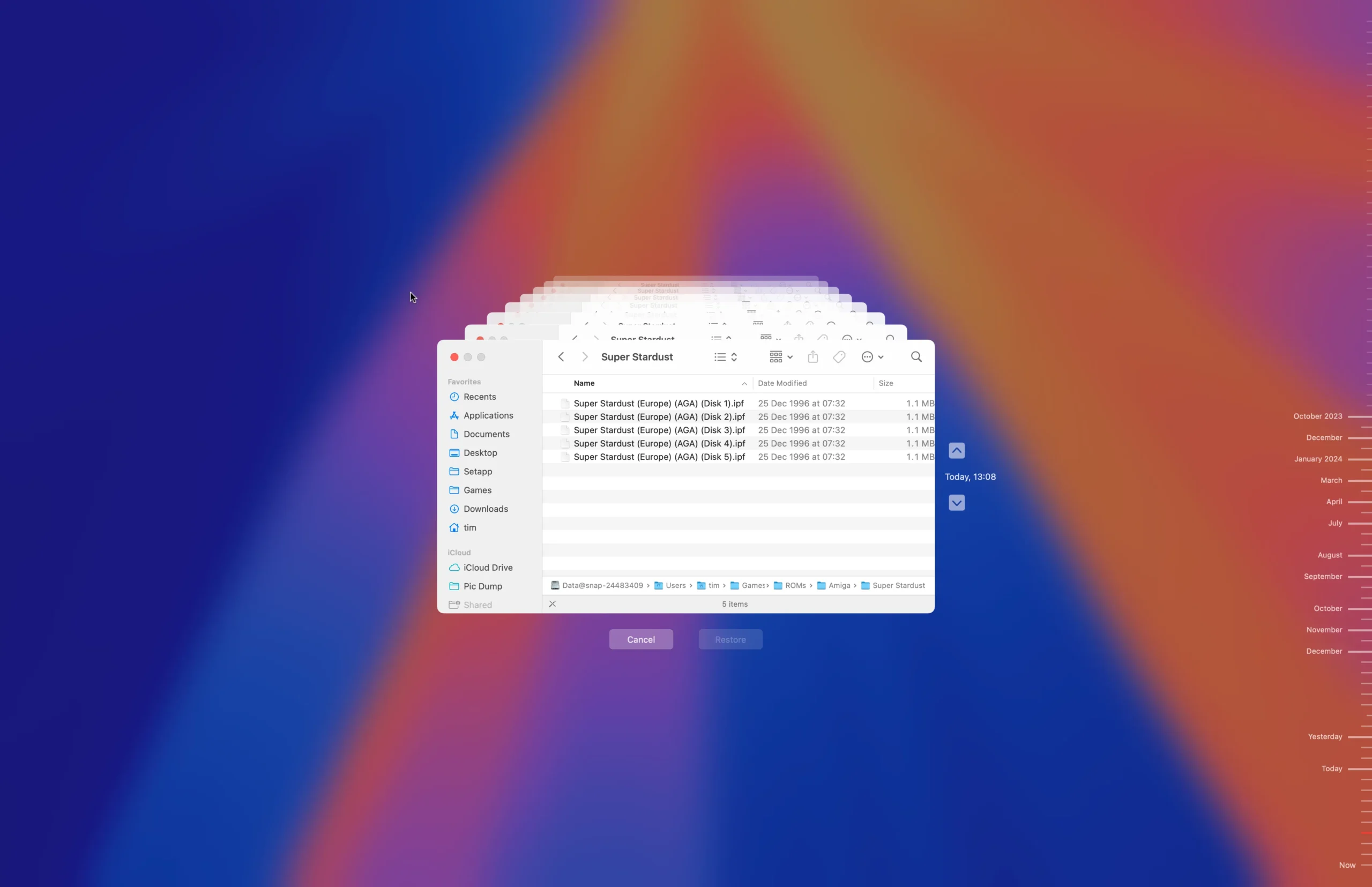
Task: Expand the iCloud section in sidebar
Action: [458, 551]
